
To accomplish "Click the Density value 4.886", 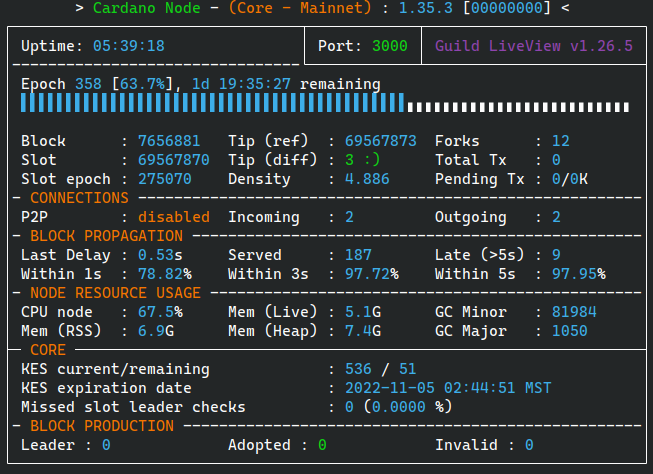I will pyautogui.click(x=367, y=179).
